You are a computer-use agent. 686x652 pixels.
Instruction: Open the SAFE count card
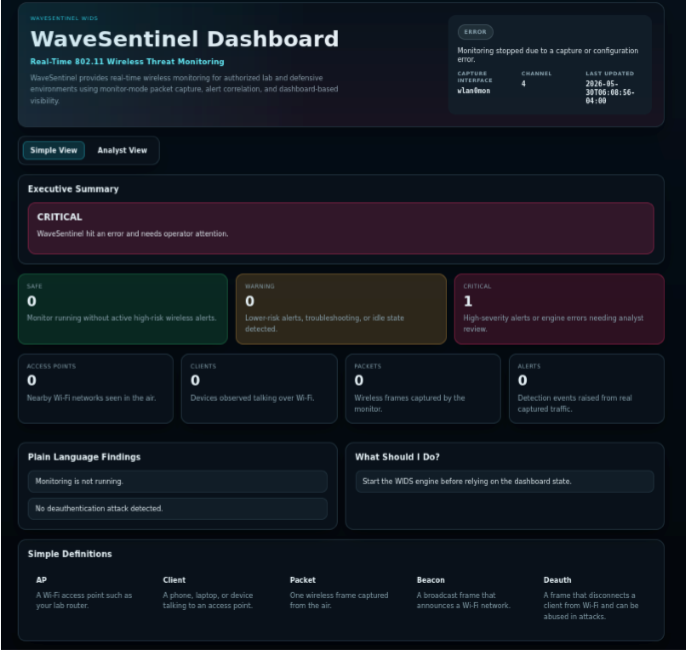point(123,309)
